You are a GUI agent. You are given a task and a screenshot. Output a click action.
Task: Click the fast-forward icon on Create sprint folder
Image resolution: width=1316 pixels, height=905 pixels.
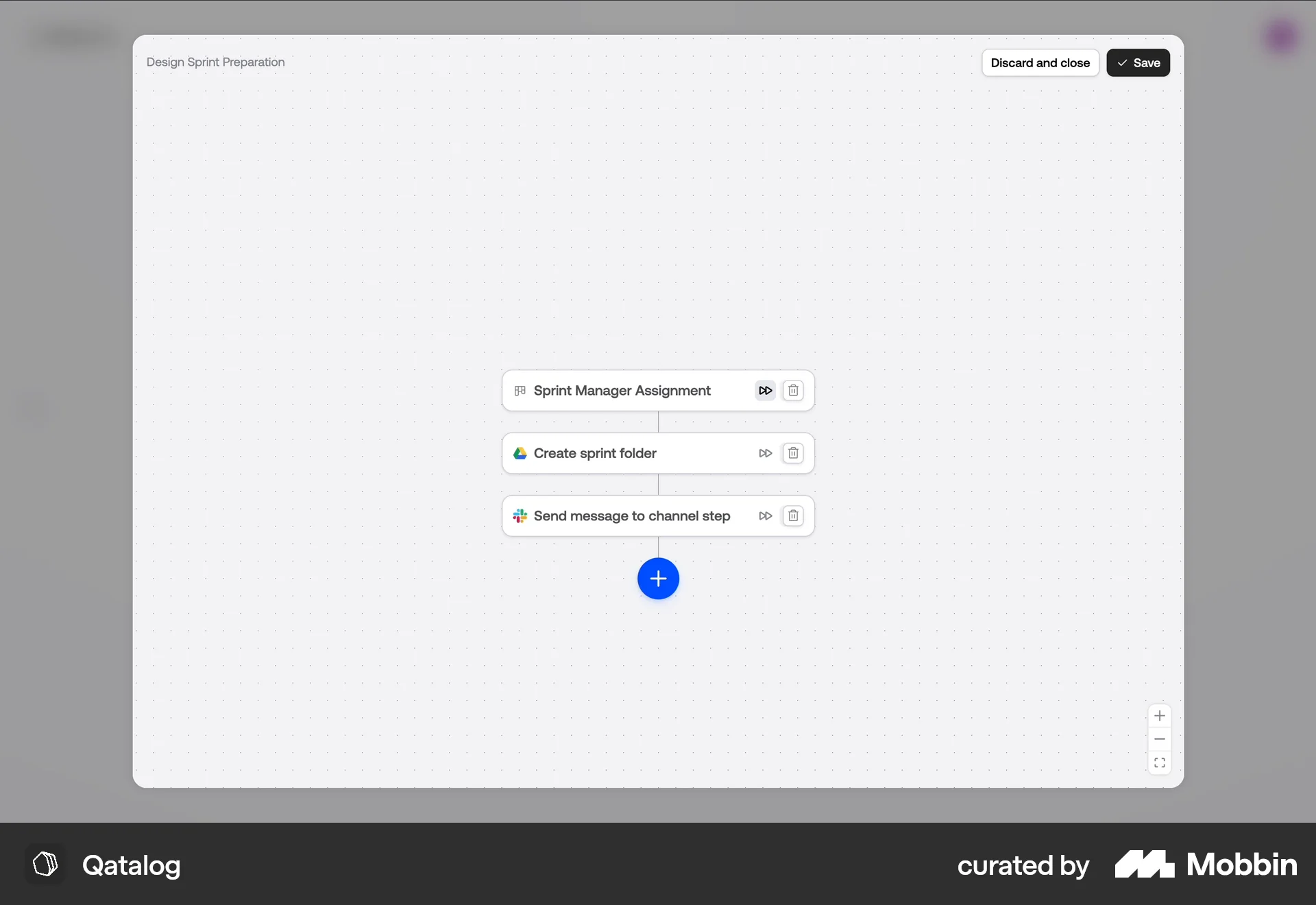tap(765, 453)
